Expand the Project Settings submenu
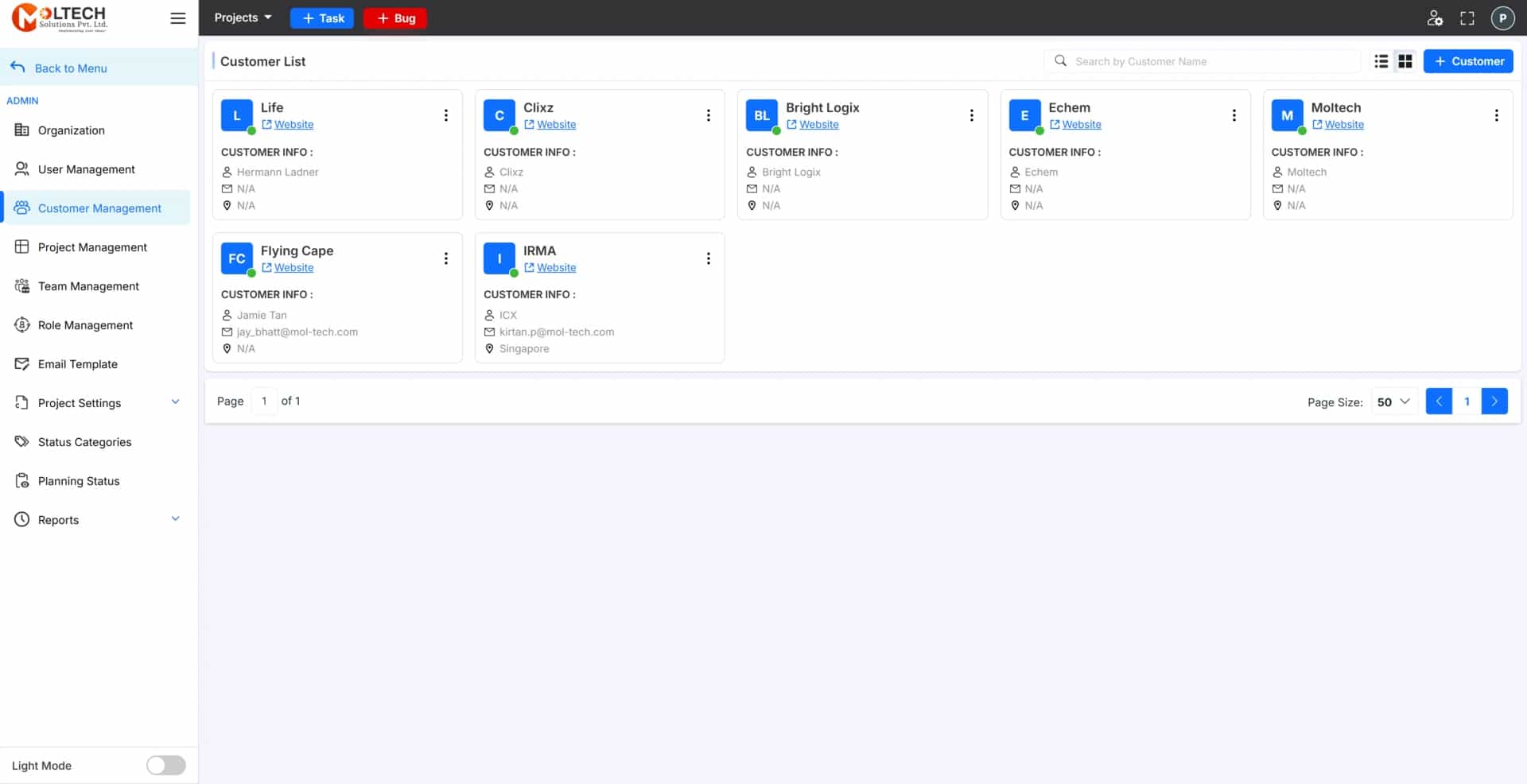The height and width of the screenshot is (784, 1527). pyautogui.click(x=176, y=402)
